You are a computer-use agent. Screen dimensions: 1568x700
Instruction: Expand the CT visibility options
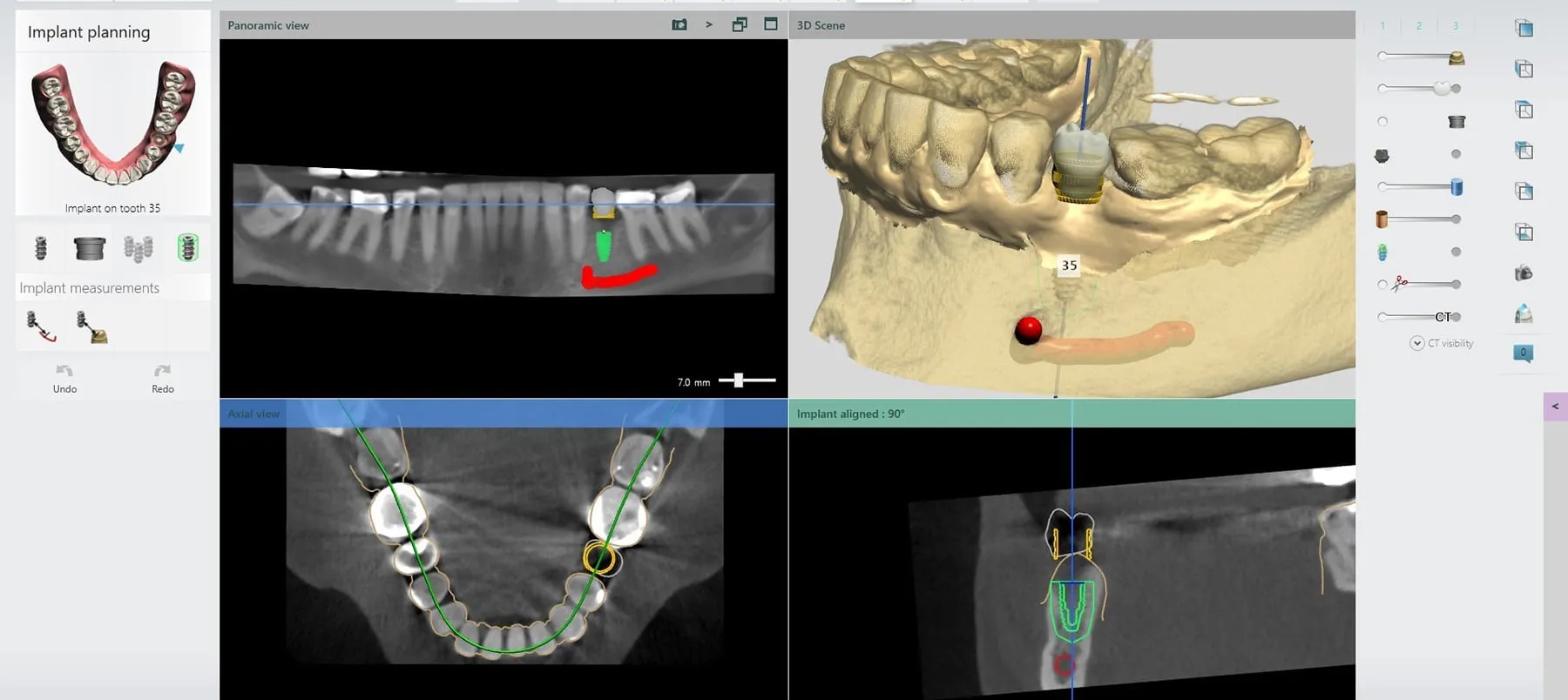tap(1416, 343)
